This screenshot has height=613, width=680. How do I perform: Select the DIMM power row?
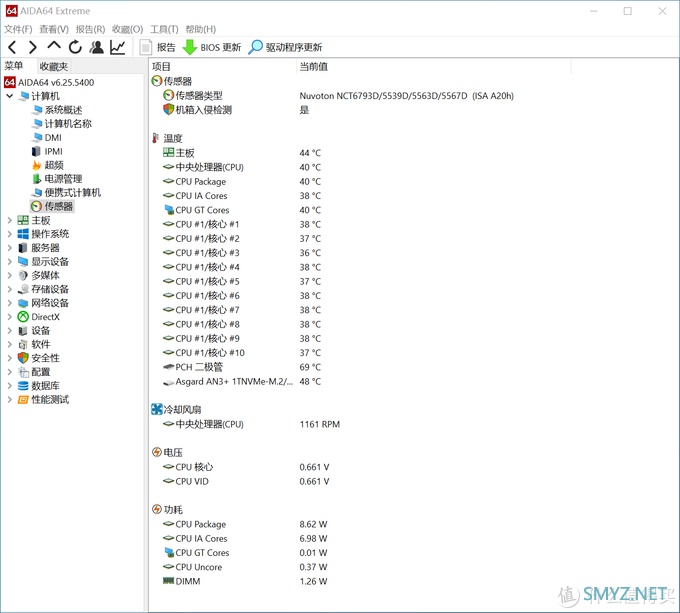tap(245, 581)
